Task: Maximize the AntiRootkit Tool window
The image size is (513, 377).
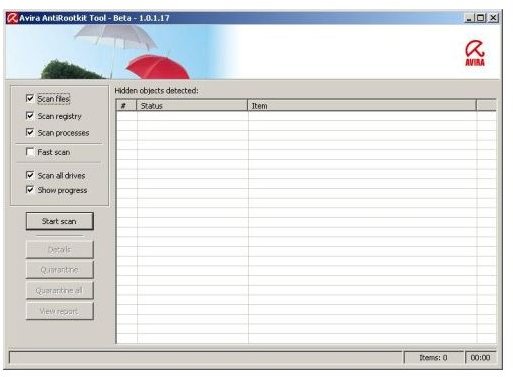Action: [x=481, y=18]
